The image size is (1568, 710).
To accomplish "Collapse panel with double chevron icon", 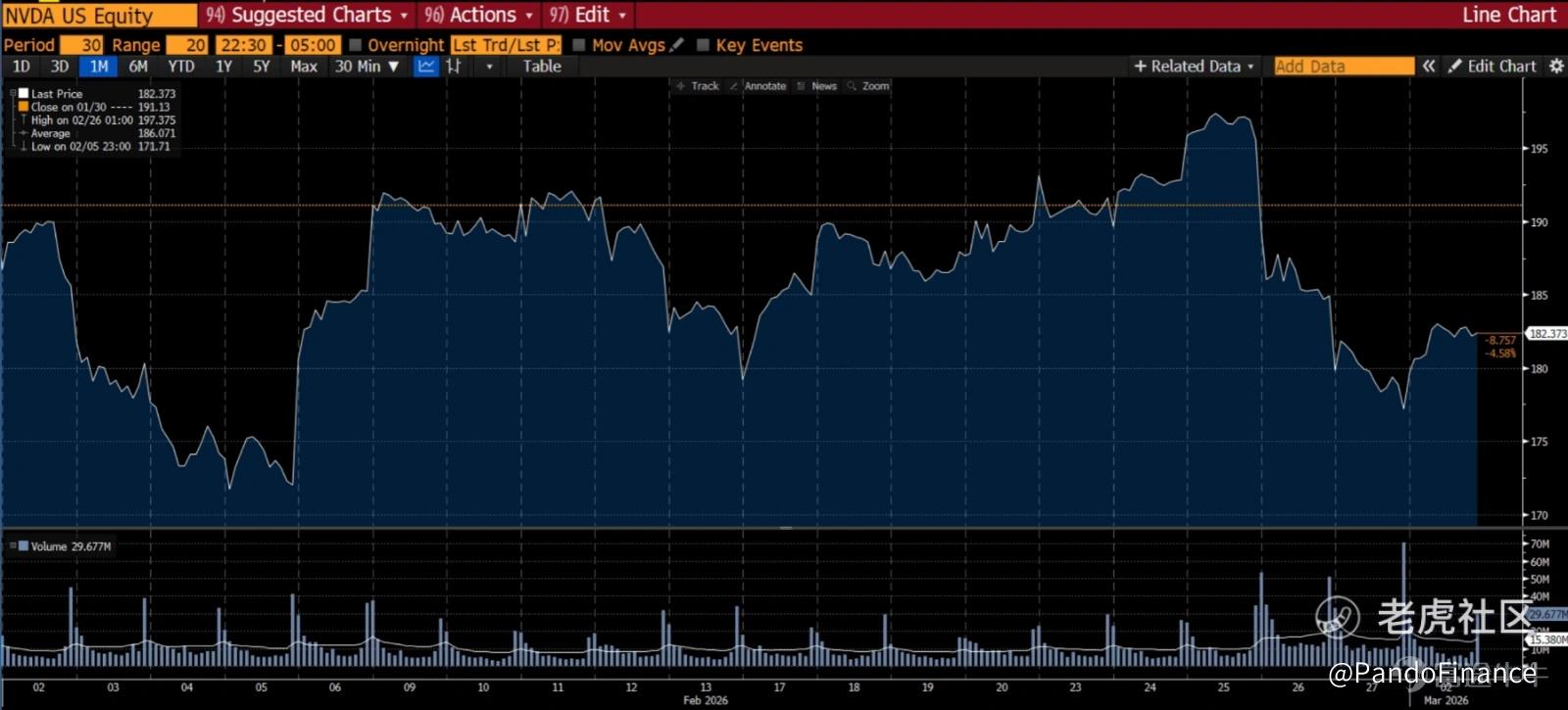I will pyautogui.click(x=1429, y=67).
